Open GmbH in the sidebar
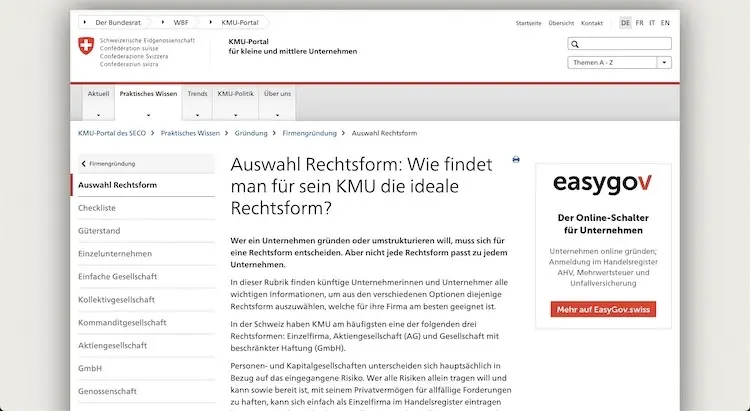 tap(90, 368)
